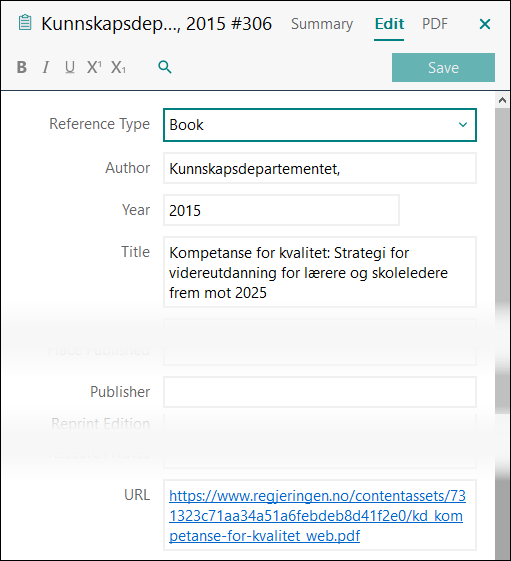Switch to the Summary tab

322,24
